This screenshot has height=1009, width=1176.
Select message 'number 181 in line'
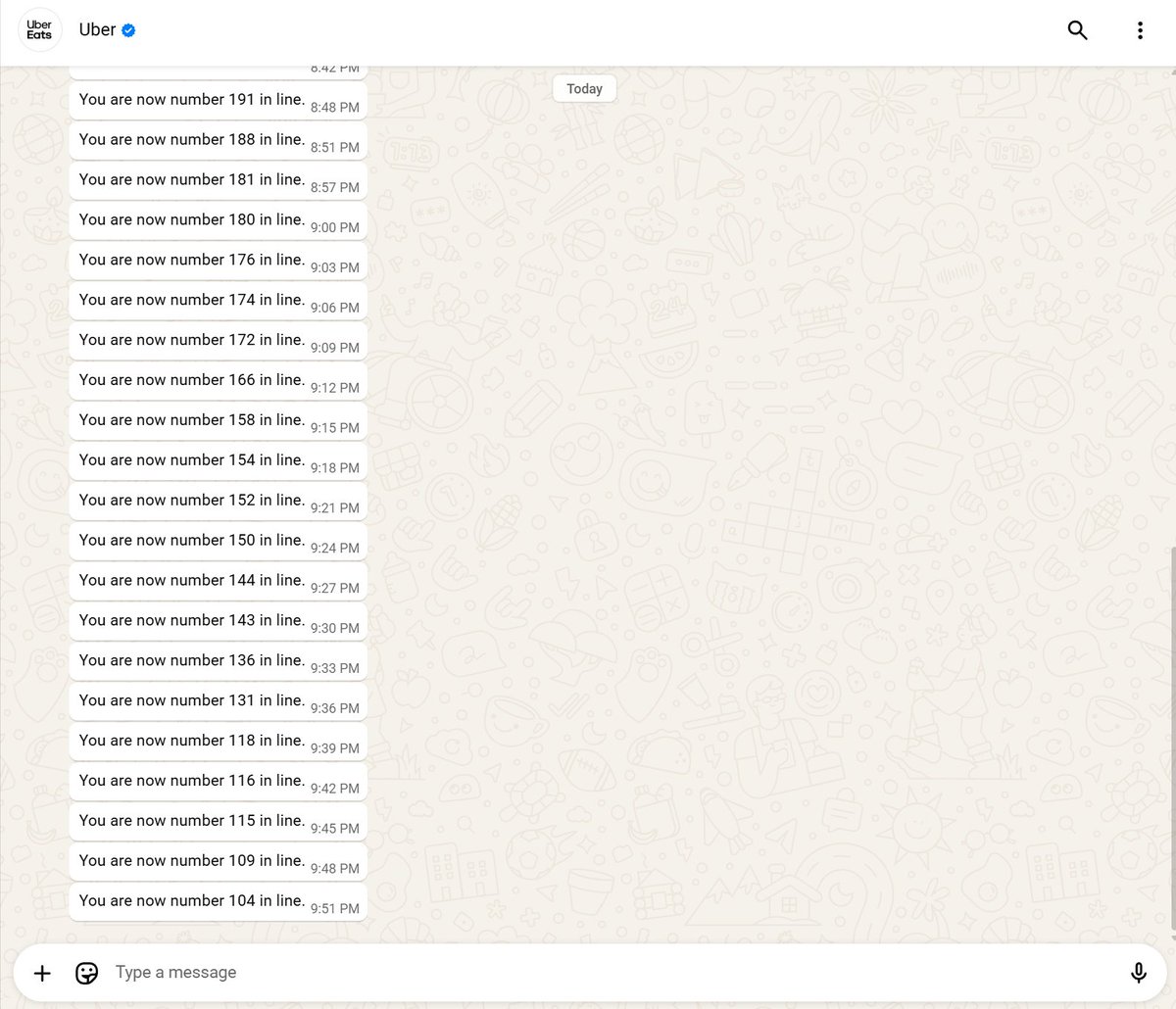[218, 182]
